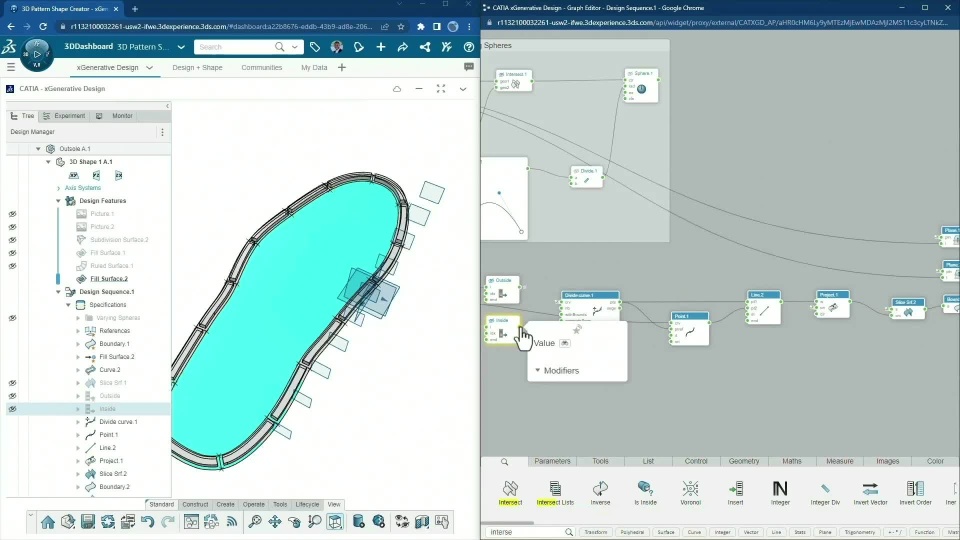This screenshot has height=540, width=960.
Task: Open the tag icon in 3DDashboard header
Action: pos(315,47)
